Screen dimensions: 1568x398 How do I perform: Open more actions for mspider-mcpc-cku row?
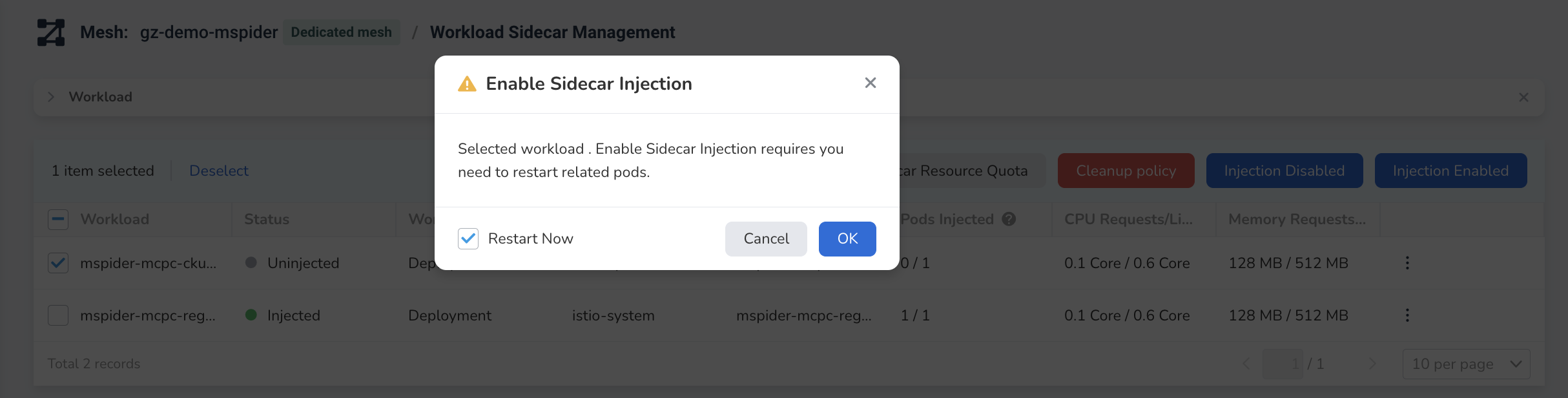[x=1407, y=263]
